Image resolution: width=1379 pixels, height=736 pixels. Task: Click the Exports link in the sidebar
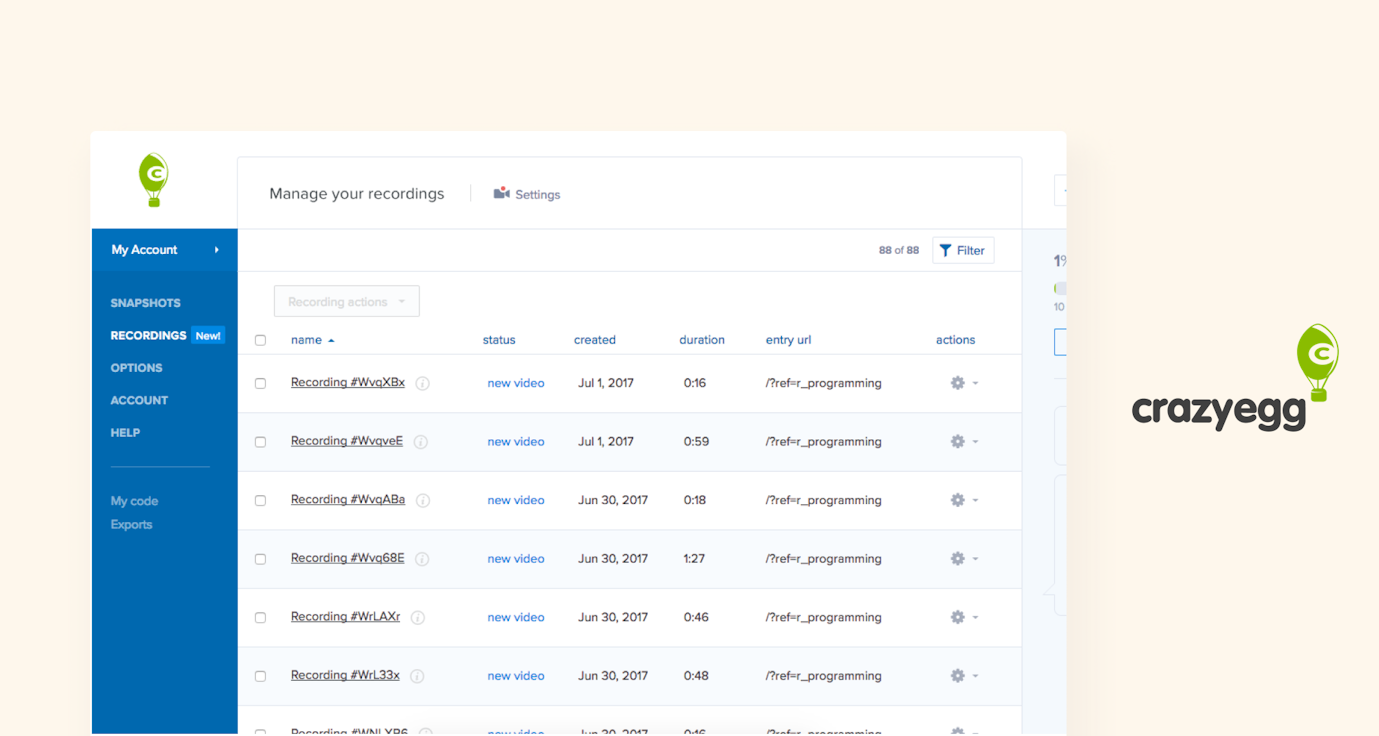131,524
